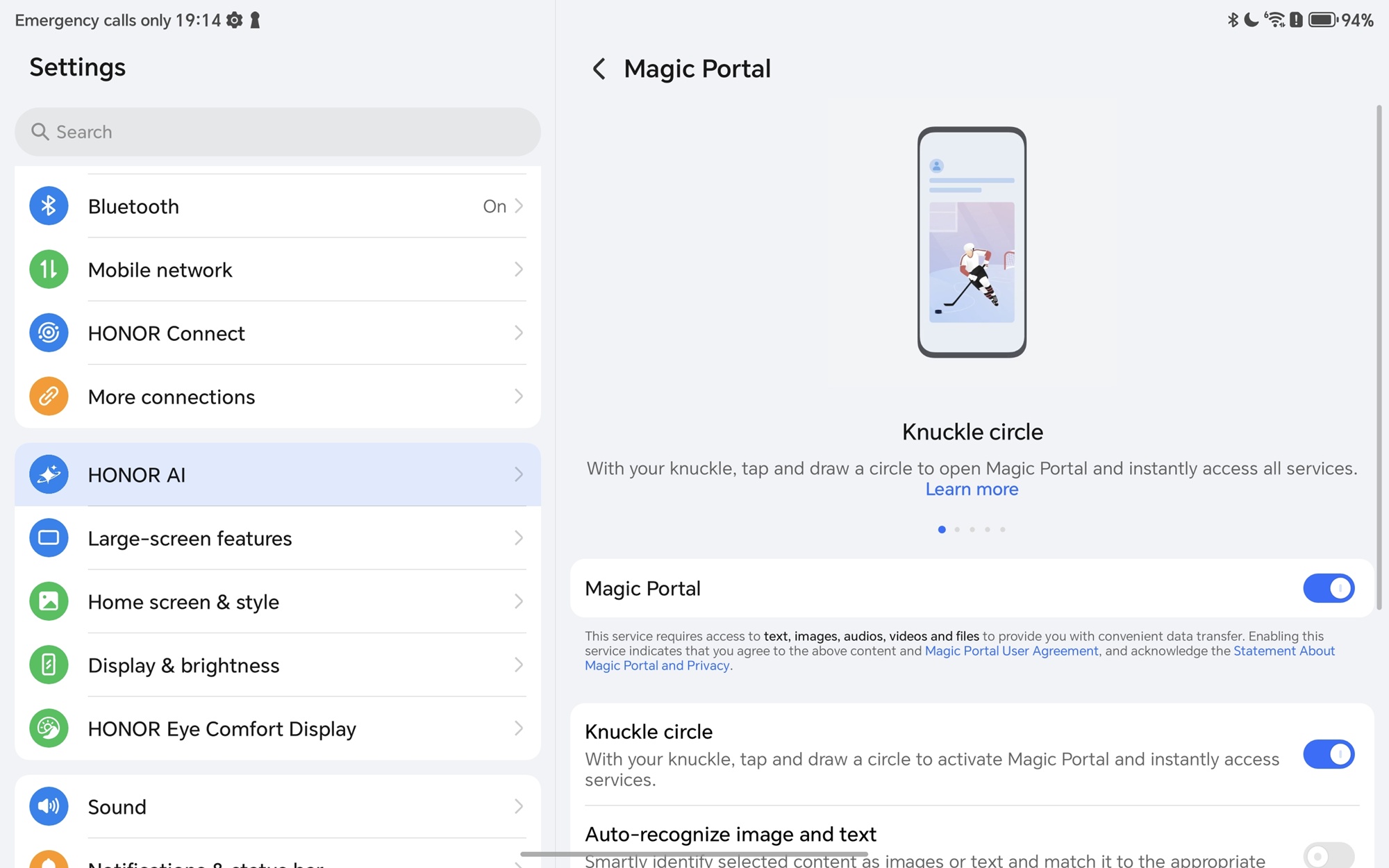Expand Display & brightness chevron
The height and width of the screenshot is (868, 1389).
[x=518, y=665]
